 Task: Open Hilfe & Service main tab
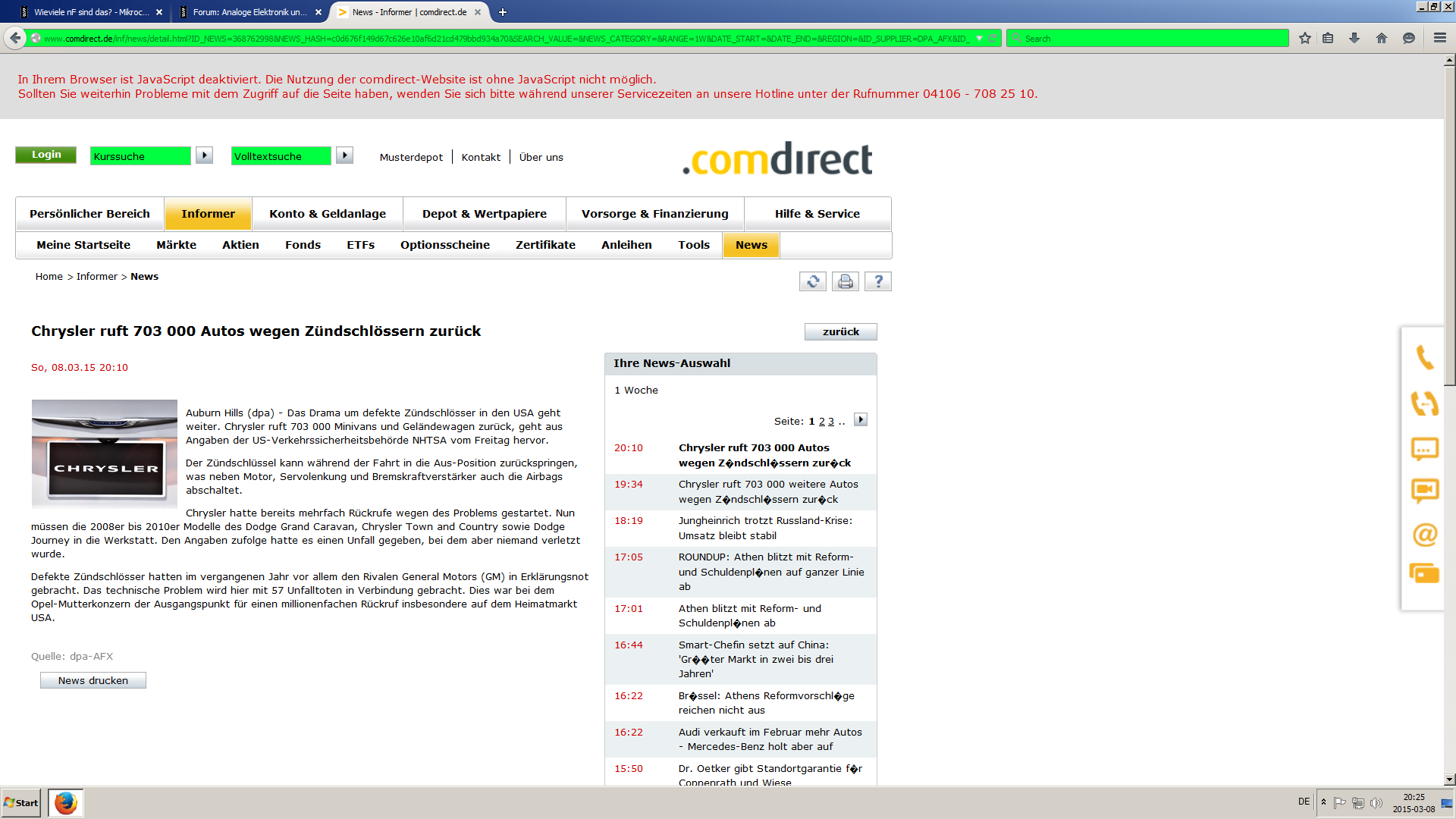click(817, 214)
